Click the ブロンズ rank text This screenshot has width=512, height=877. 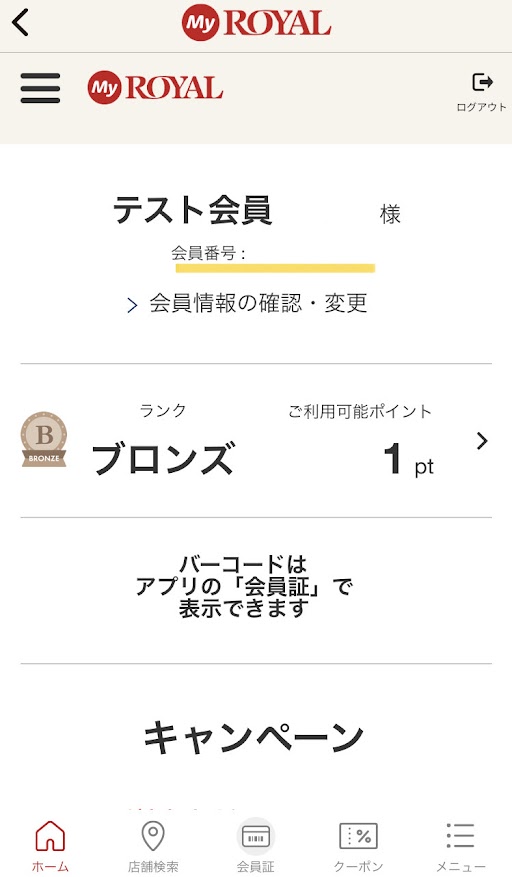point(163,459)
